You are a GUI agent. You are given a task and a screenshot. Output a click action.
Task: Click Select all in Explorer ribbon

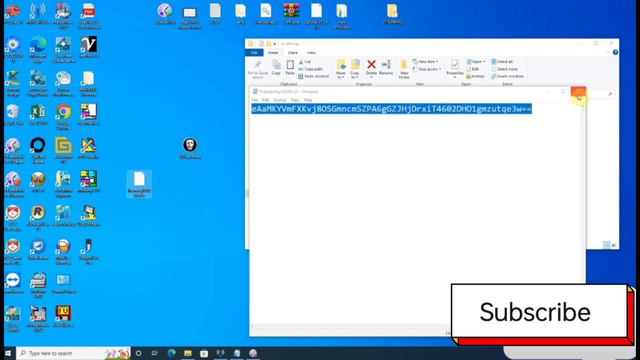click(502, 62)
